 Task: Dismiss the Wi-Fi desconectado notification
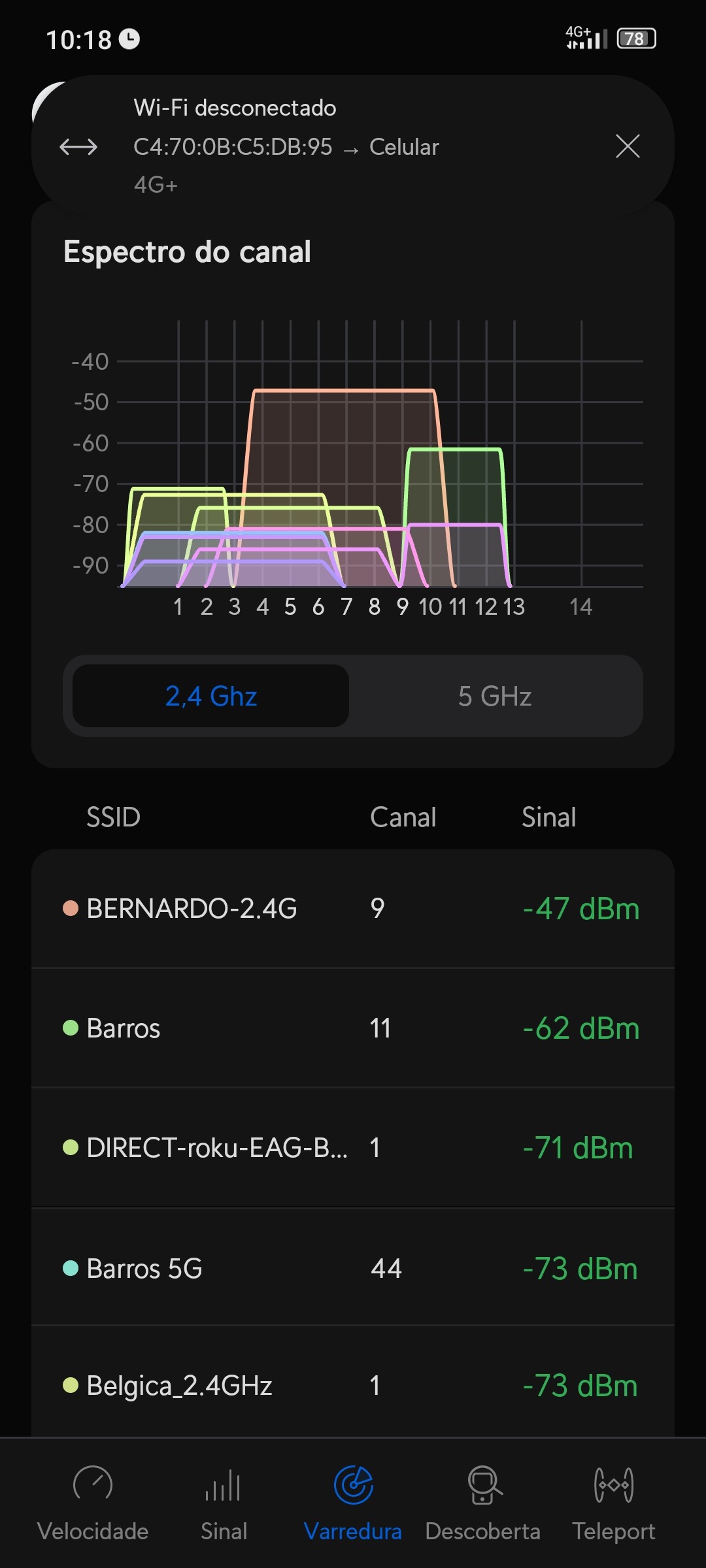click(x=628, y=146)
